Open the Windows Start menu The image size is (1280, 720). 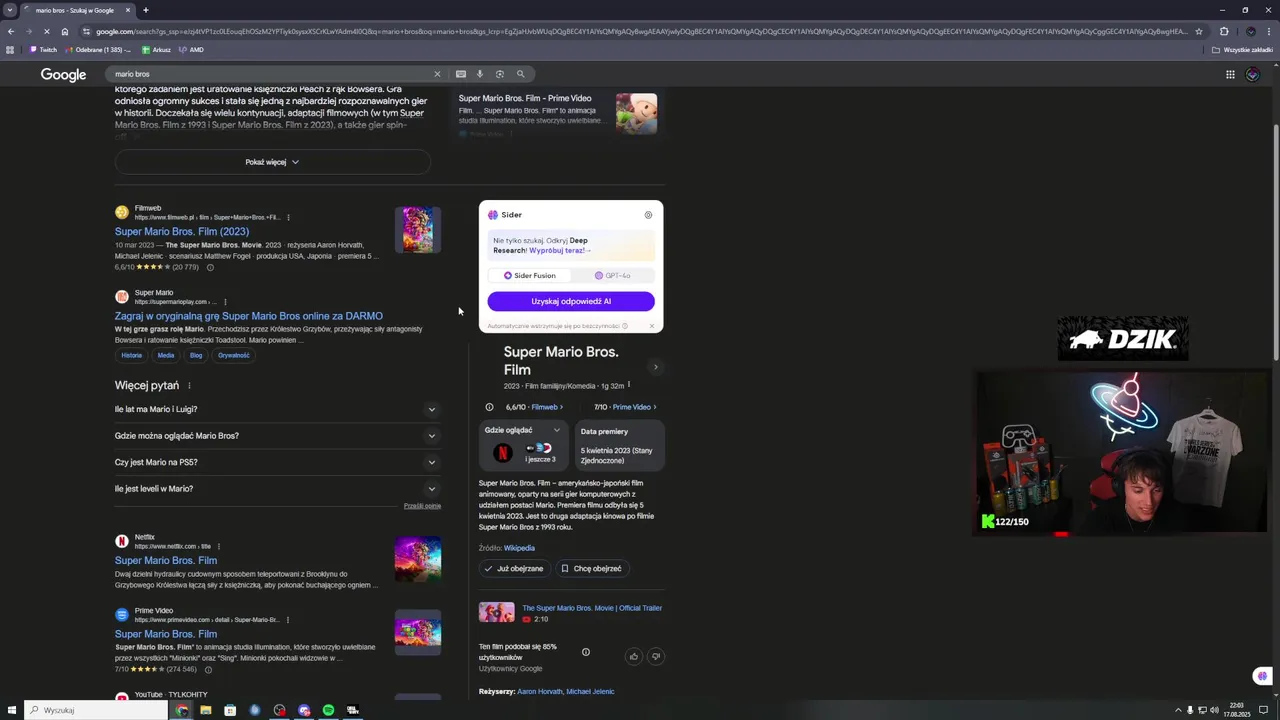tap(12, 710)
